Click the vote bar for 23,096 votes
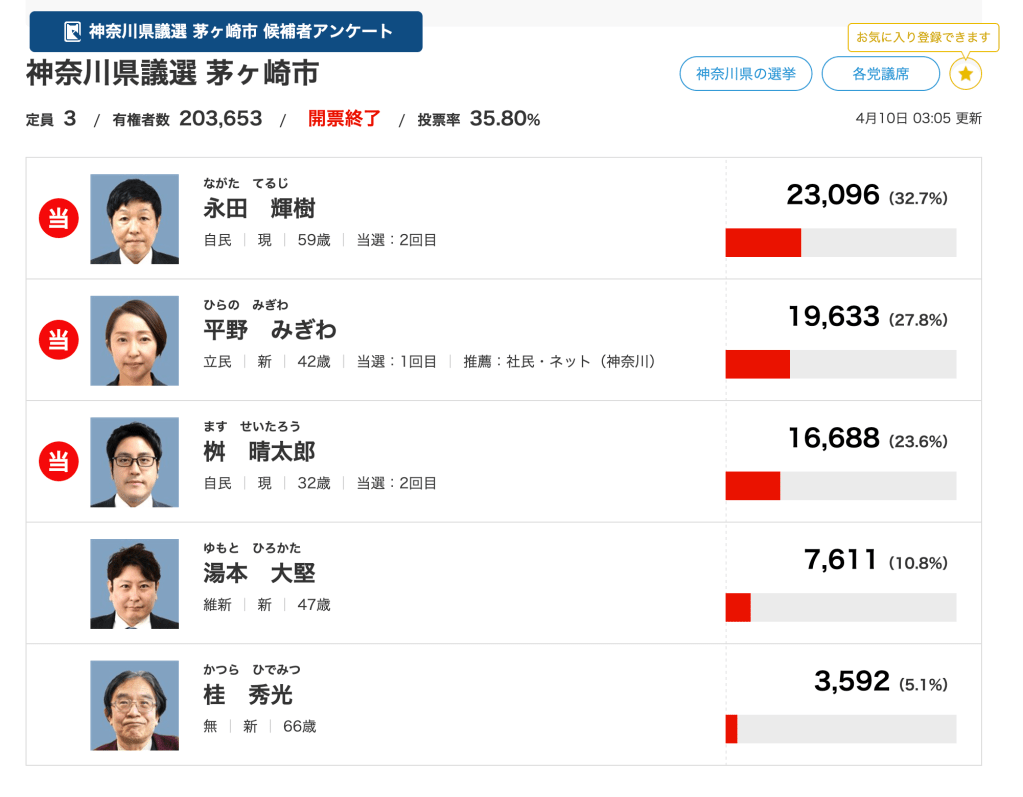Image resolution: width=1023 pixels, height=797 pixels. click(840, 243)
